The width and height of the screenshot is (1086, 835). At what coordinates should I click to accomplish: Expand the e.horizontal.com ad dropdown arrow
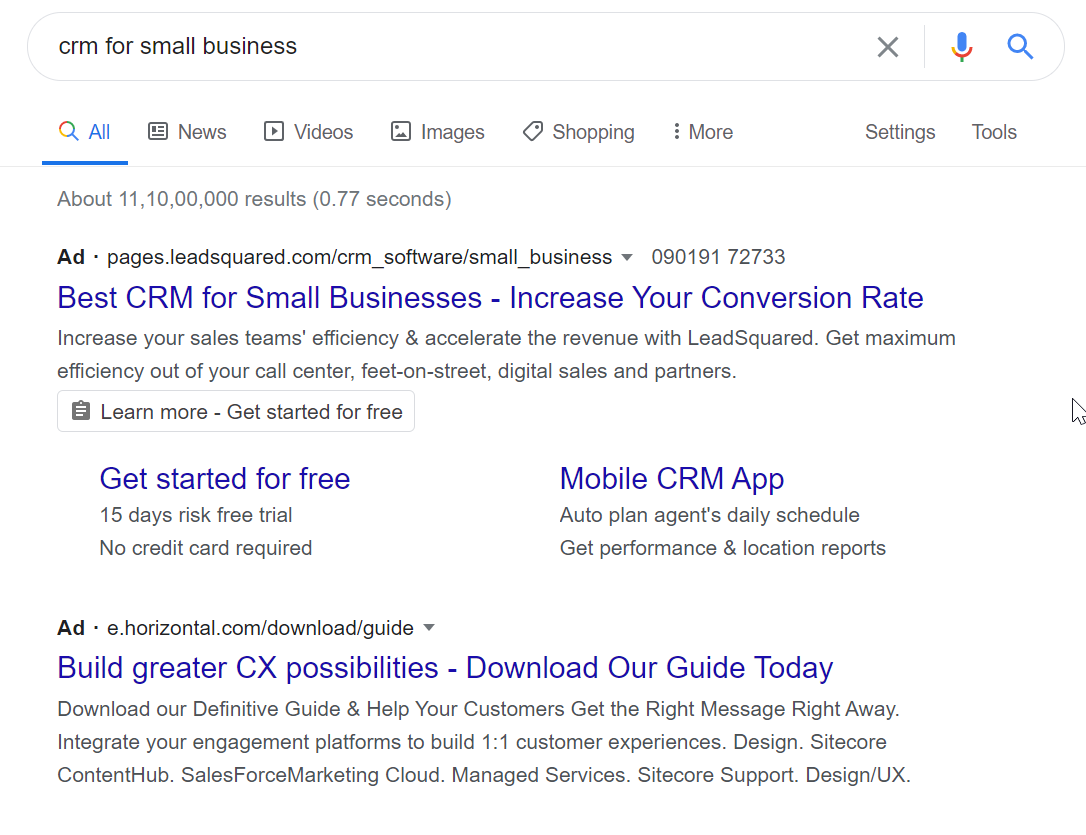point(429,628)
